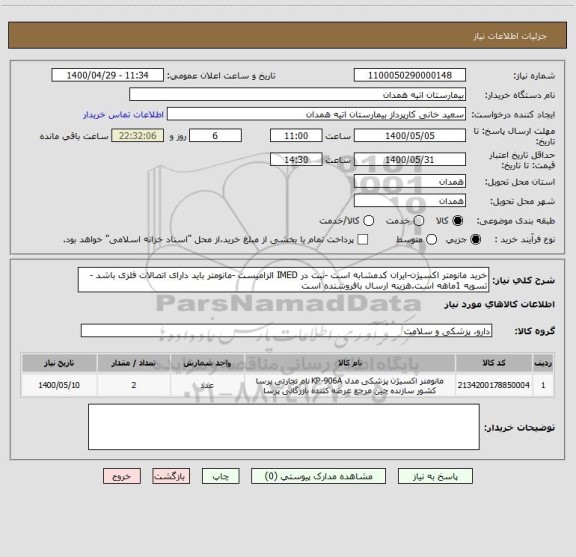Click the delivery province field همدان
The height and width of the screenshot is (557, 576).
tap(410, 182)
